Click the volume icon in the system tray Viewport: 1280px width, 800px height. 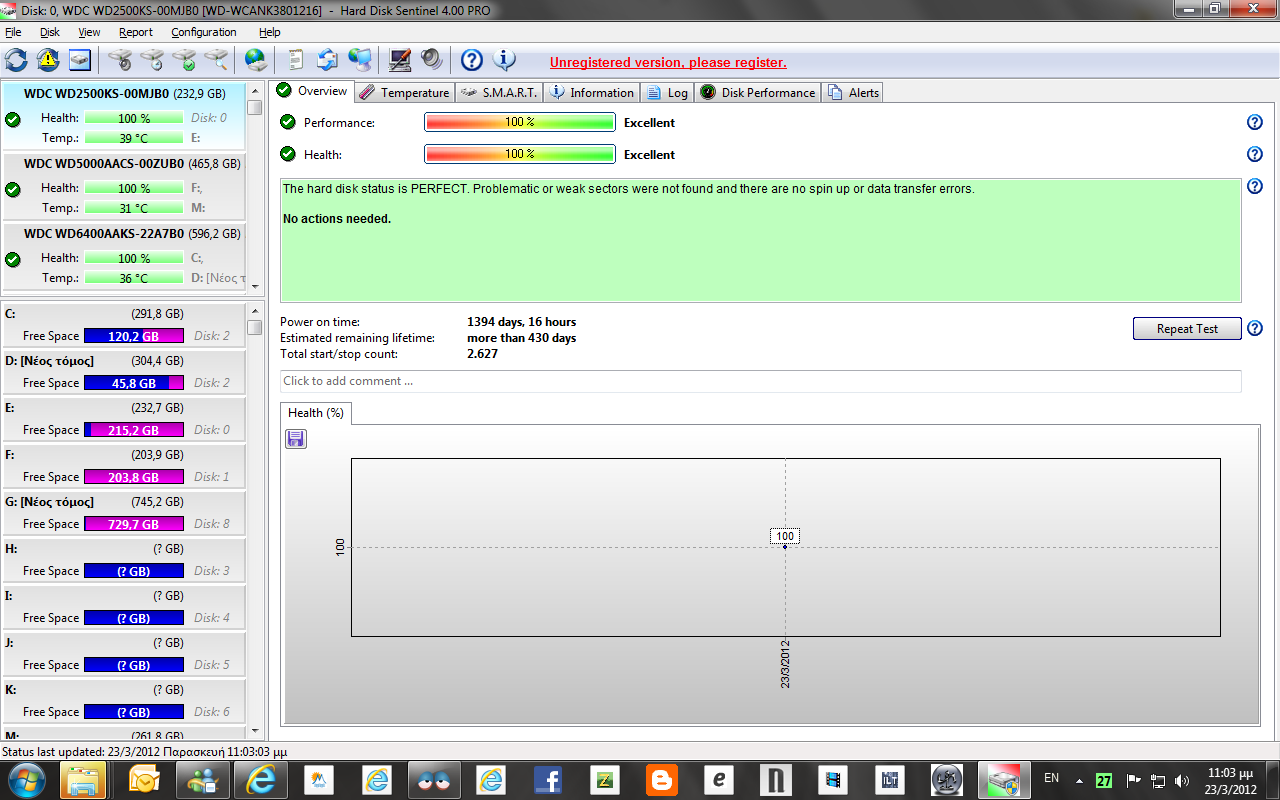click(1182, 780)
